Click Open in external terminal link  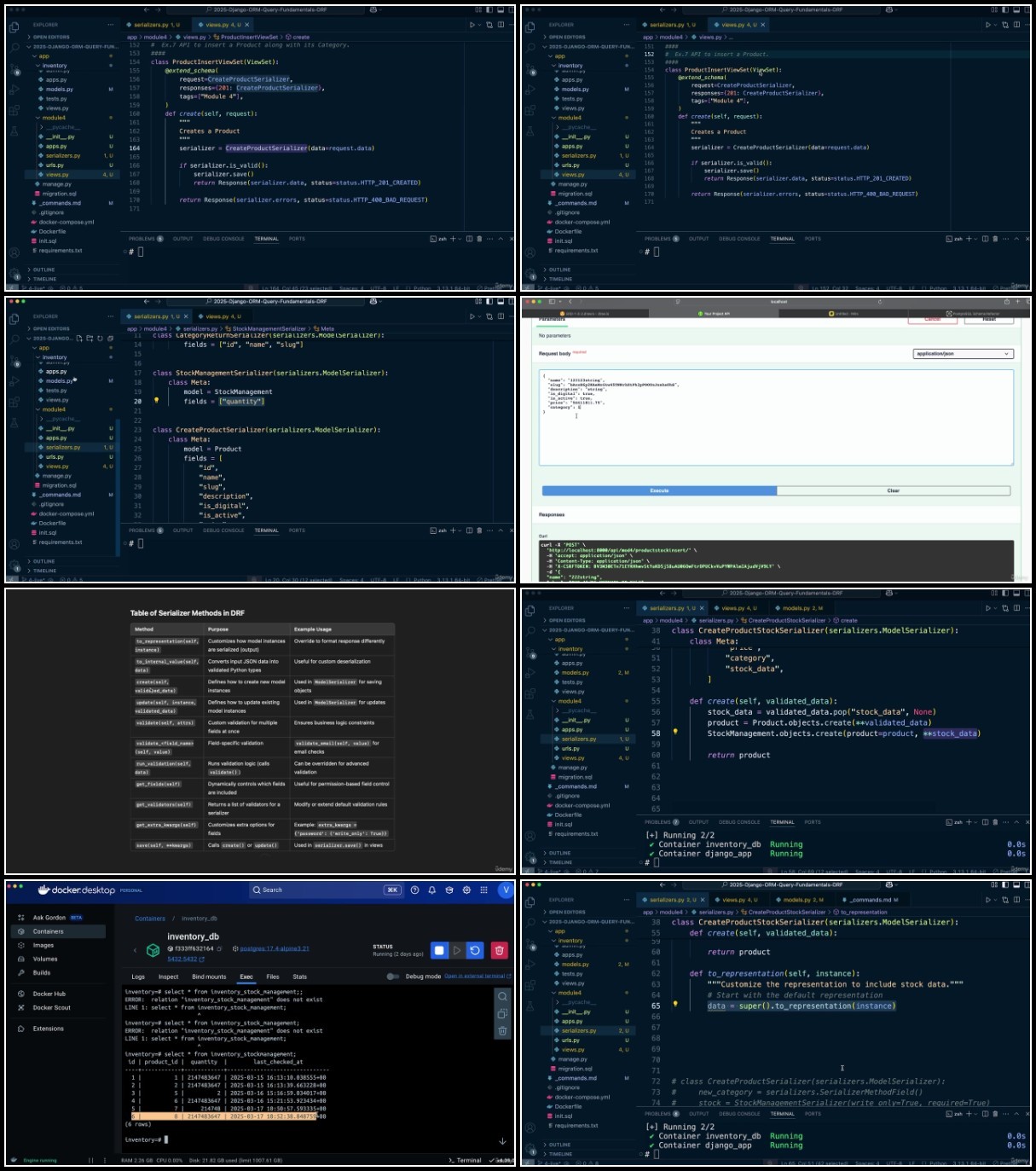(x=476, y=977)
